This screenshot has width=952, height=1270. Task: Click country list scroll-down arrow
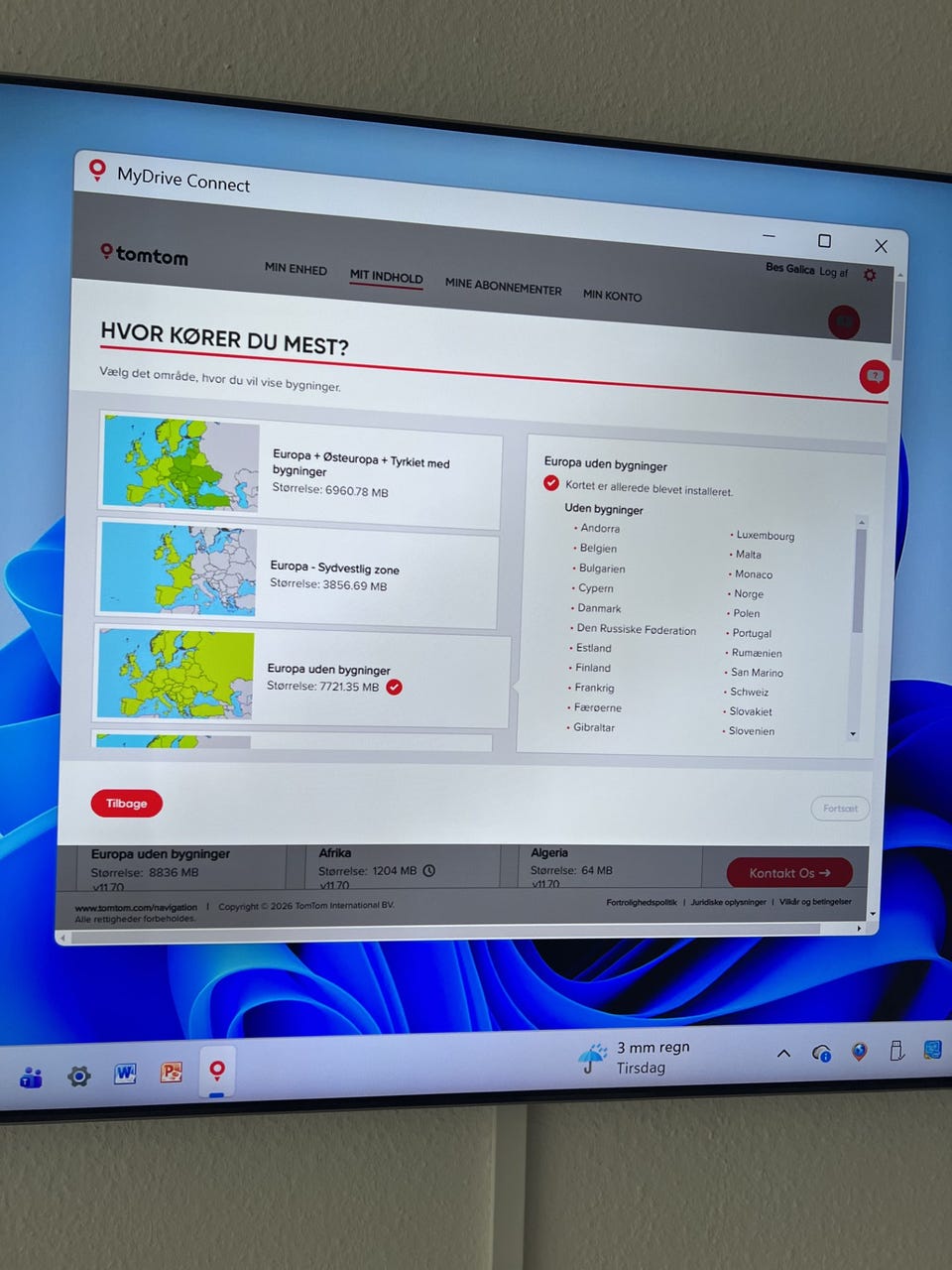point(853,734)
